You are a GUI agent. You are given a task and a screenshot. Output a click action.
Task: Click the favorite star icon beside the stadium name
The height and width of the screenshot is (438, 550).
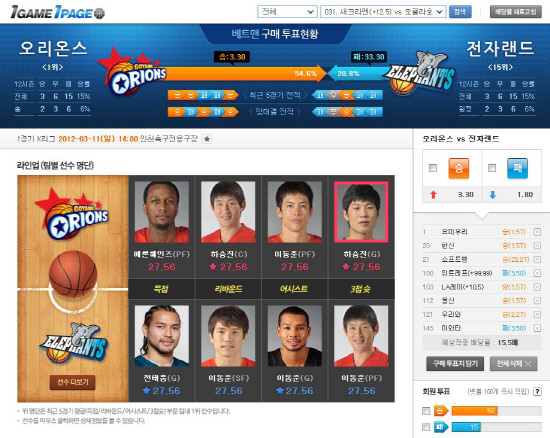click(207, 139)
